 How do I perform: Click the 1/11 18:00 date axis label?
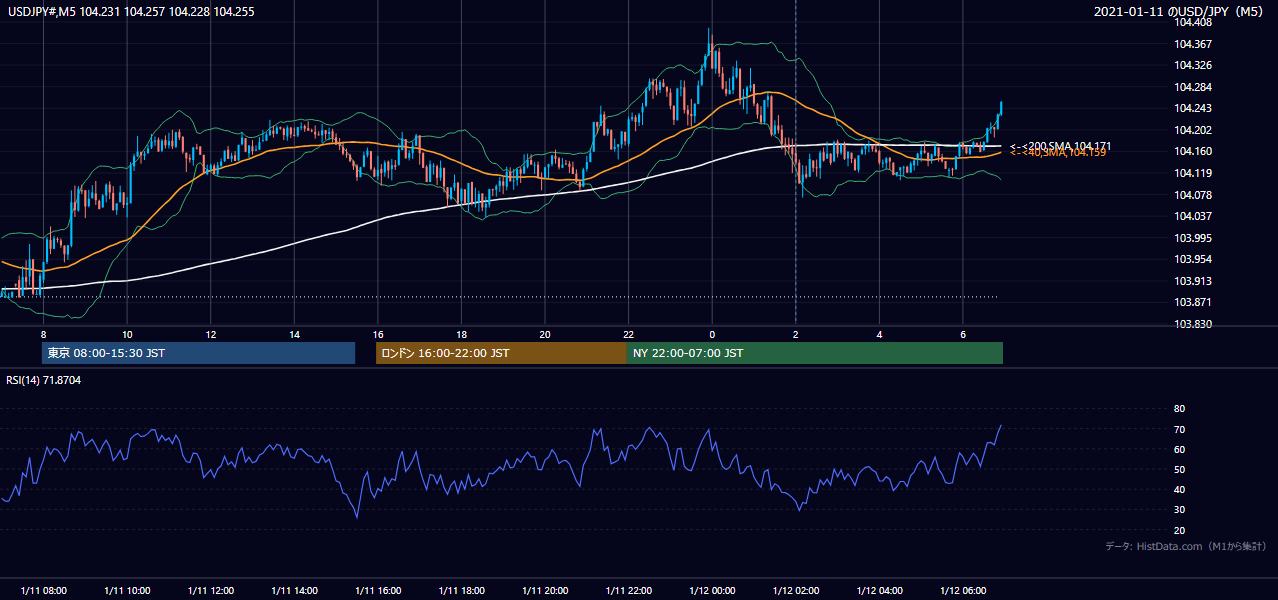461,590
